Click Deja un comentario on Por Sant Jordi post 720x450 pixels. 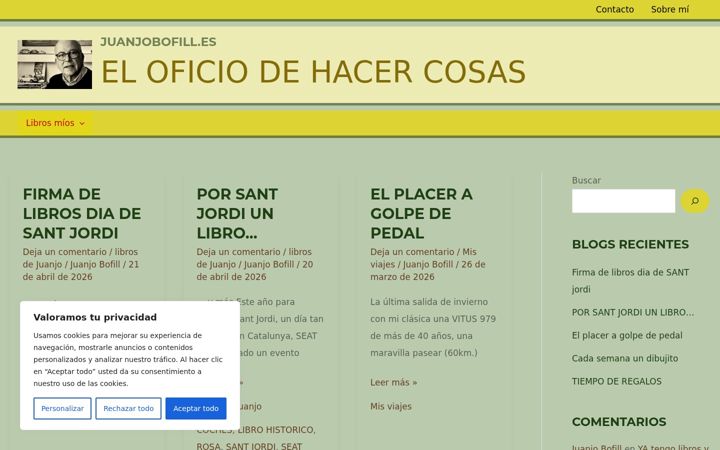[x=238, y=252]
